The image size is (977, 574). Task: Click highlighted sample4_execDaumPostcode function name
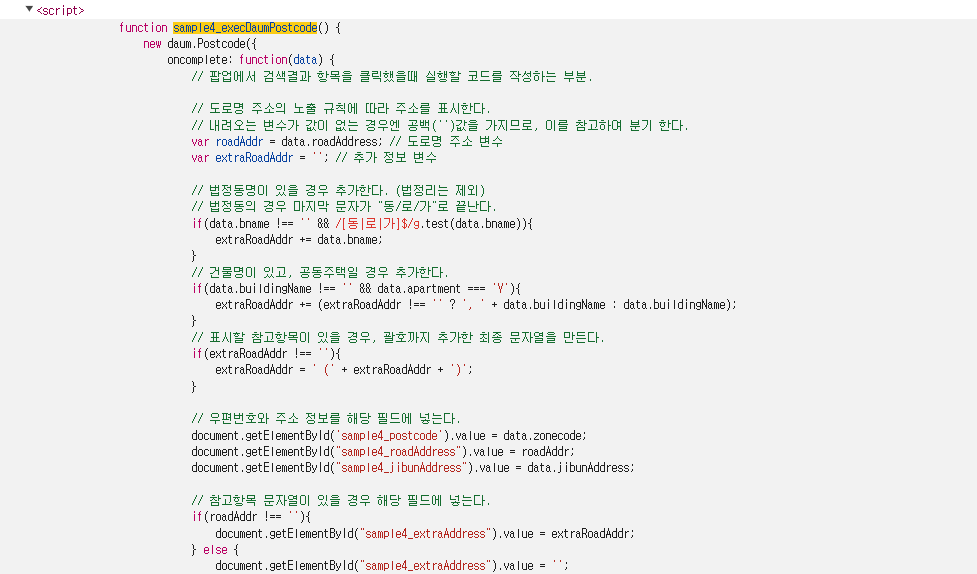[245, 28]
